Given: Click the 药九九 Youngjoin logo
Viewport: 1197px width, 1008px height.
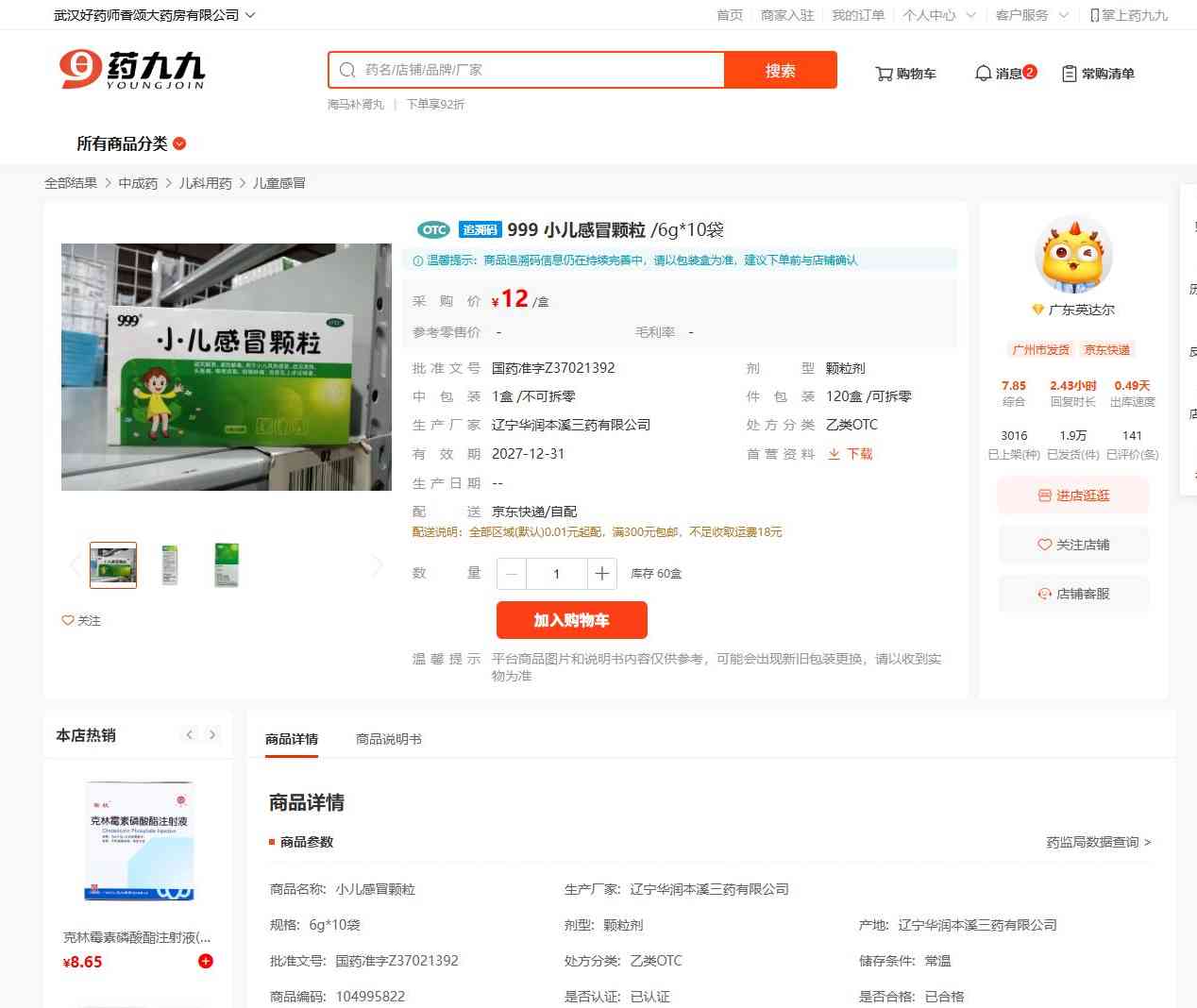Looking at the screenshot, I should [132, 70].
